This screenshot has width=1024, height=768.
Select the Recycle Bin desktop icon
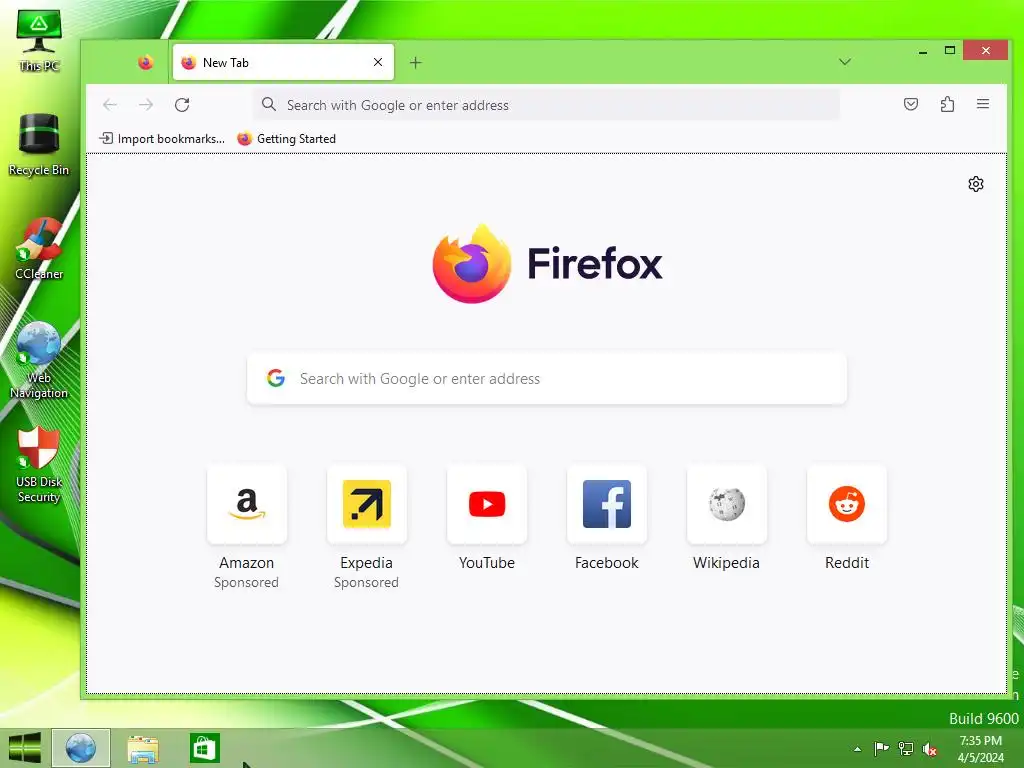click(x=39, y=144)
